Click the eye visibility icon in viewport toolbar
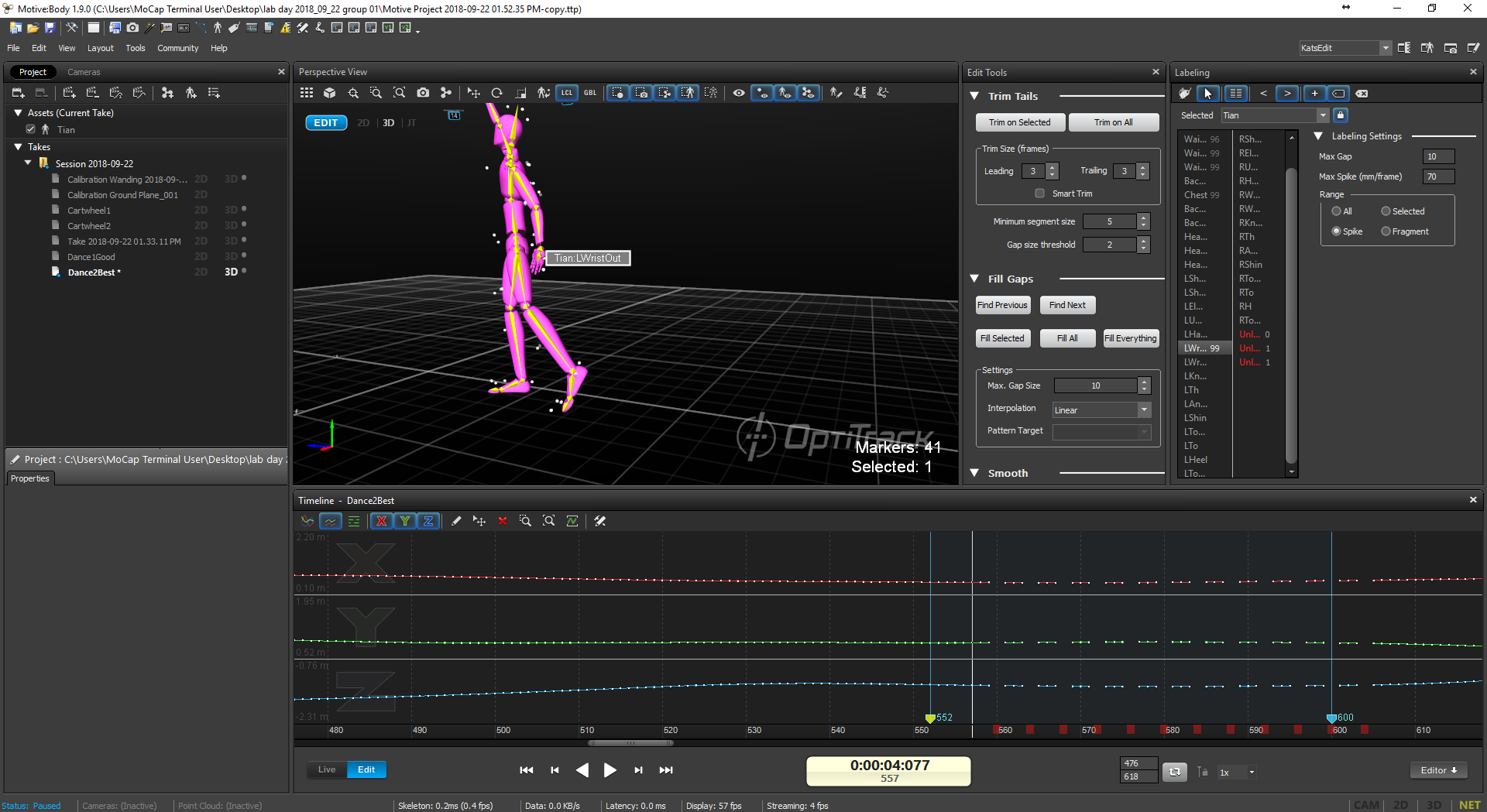The width and height of the screenshot is (1487, 812). click(739, 93)
